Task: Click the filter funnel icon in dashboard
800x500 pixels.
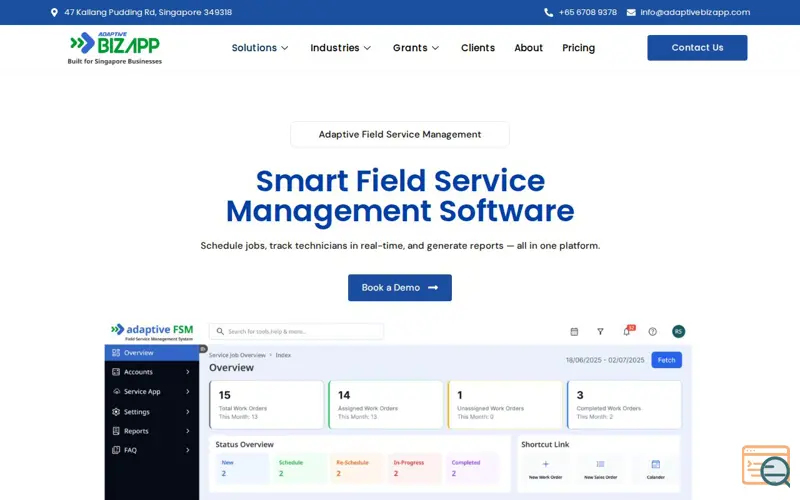Action: 601,332
